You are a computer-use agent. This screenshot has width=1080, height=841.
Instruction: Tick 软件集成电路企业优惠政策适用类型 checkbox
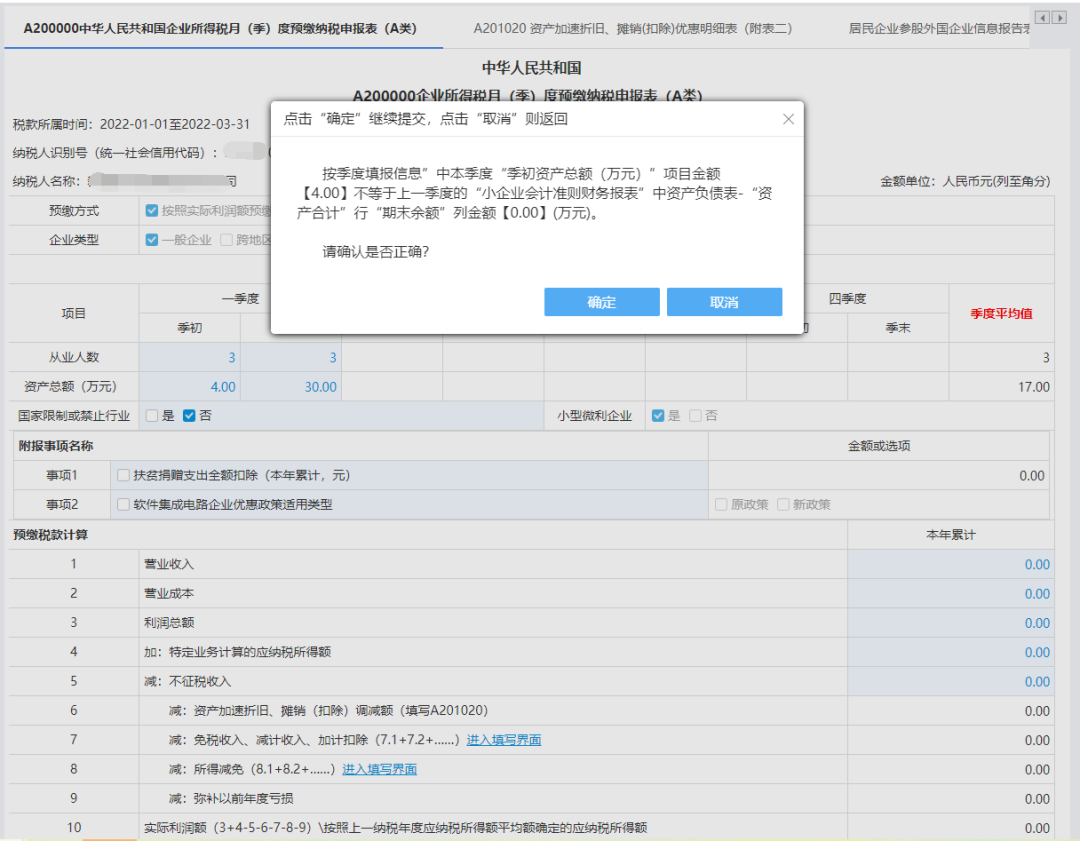click(x=123, y=505)
